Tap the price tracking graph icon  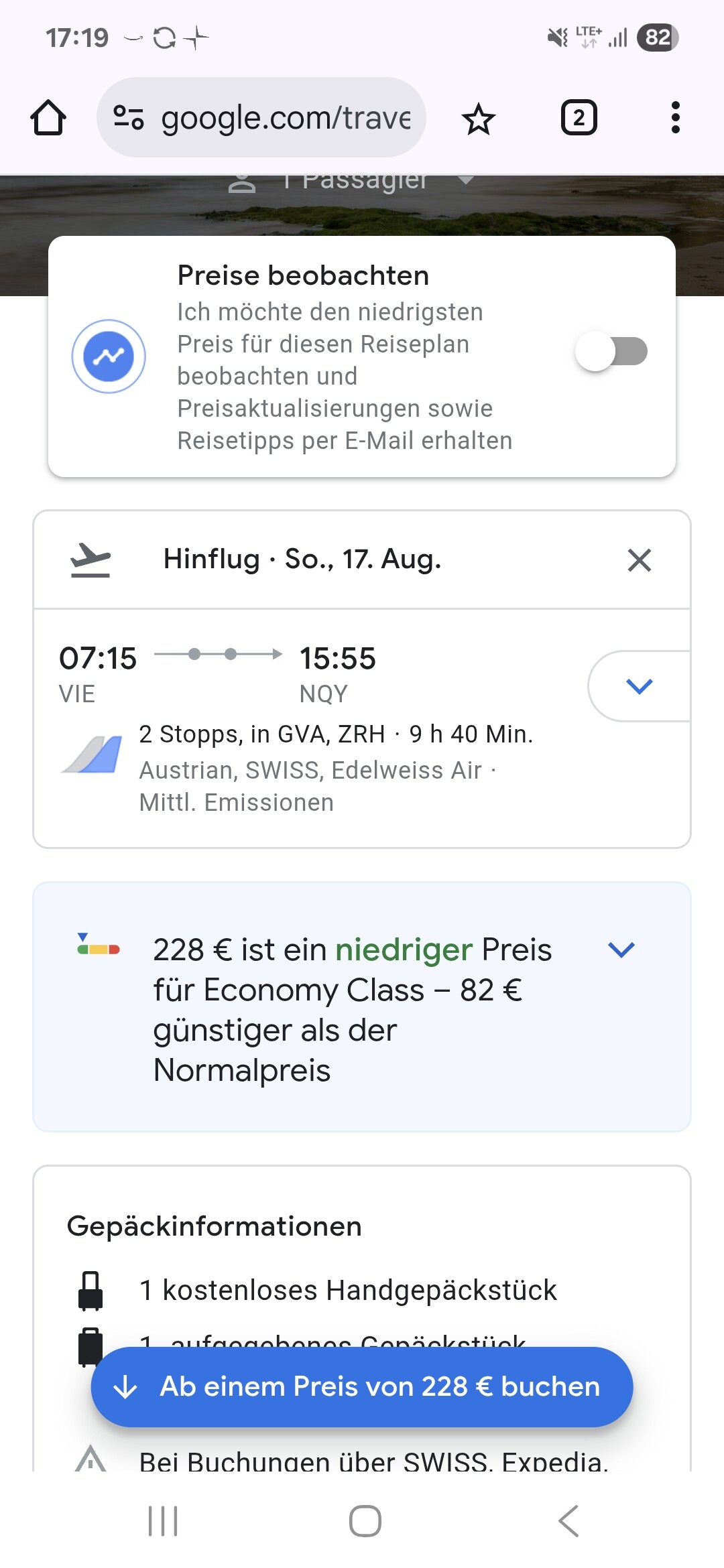pos(109,356)
